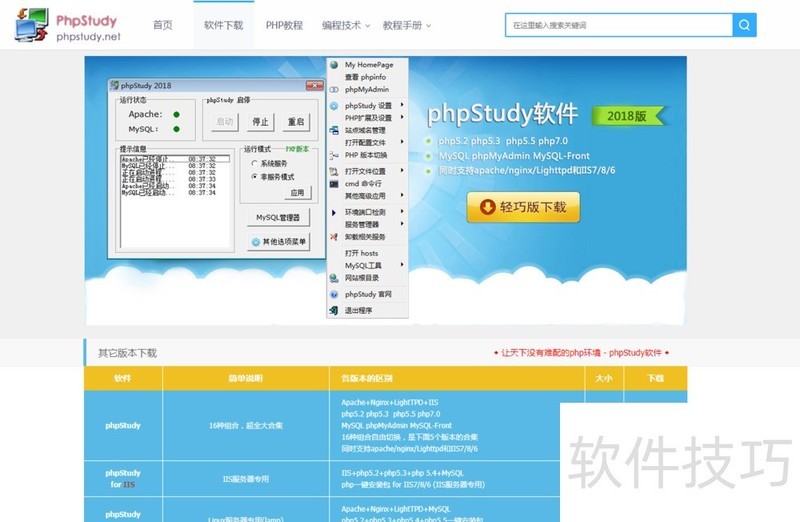Expand 打开配置文件 submenu arrow
Image resolution: width=800 pixels, height=522 pixels.
click(x=402, y=141)
